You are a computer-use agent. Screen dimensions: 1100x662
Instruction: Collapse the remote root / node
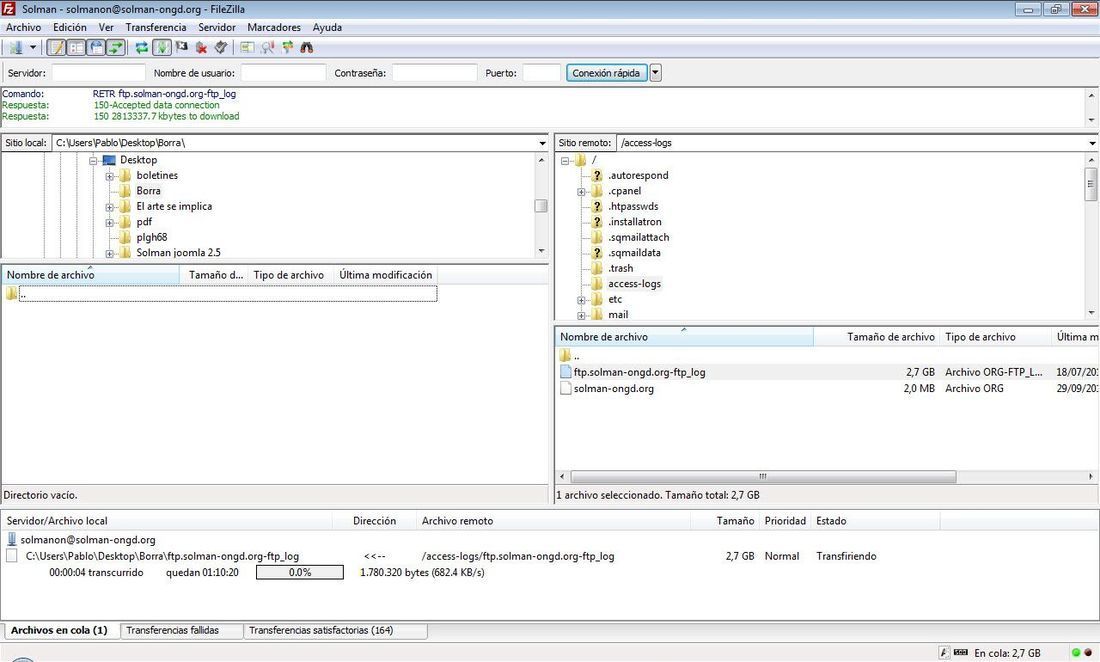coord(564,161)
